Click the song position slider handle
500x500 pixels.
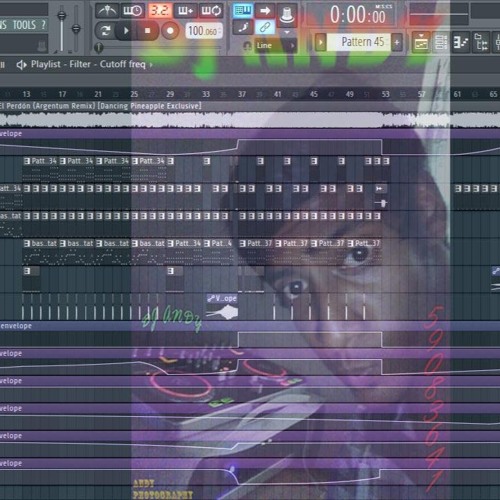tap(98, 48)
